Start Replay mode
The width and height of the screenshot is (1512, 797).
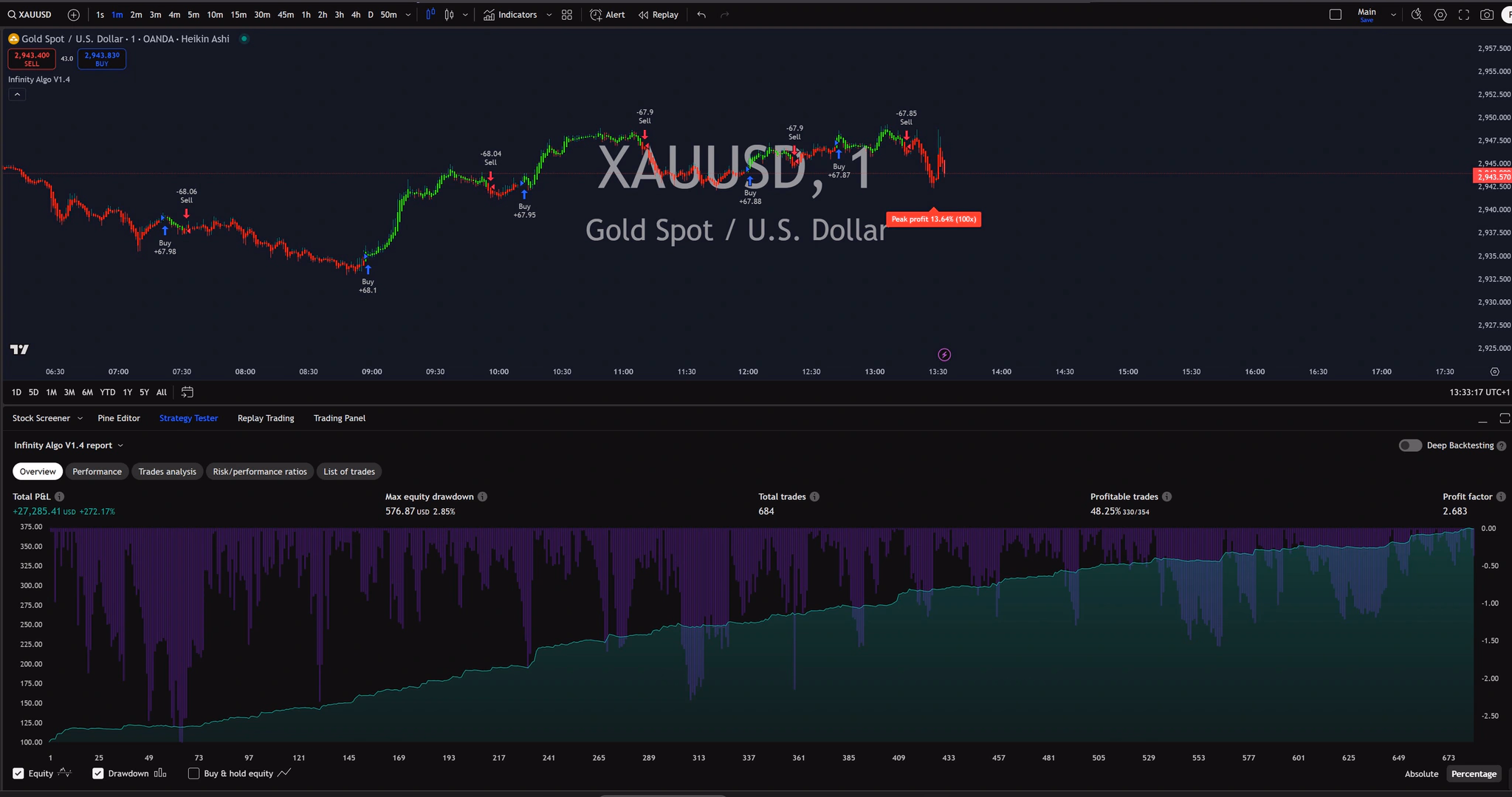tap(657, 14)
